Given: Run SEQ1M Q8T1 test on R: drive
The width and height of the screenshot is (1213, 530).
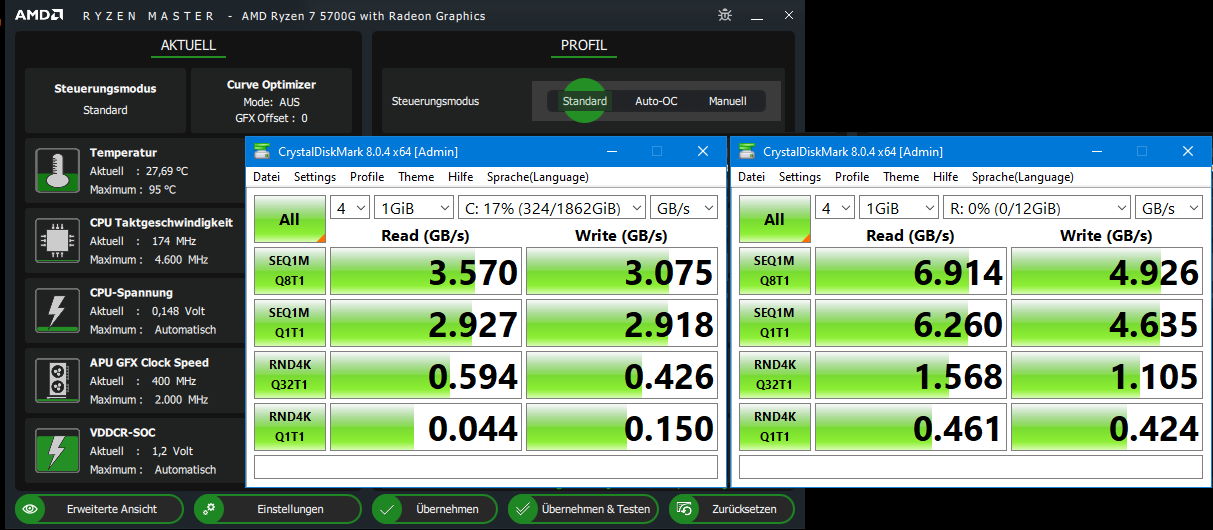Looking at the screenshot, I should pyautogui.click(x=775, y=271).
